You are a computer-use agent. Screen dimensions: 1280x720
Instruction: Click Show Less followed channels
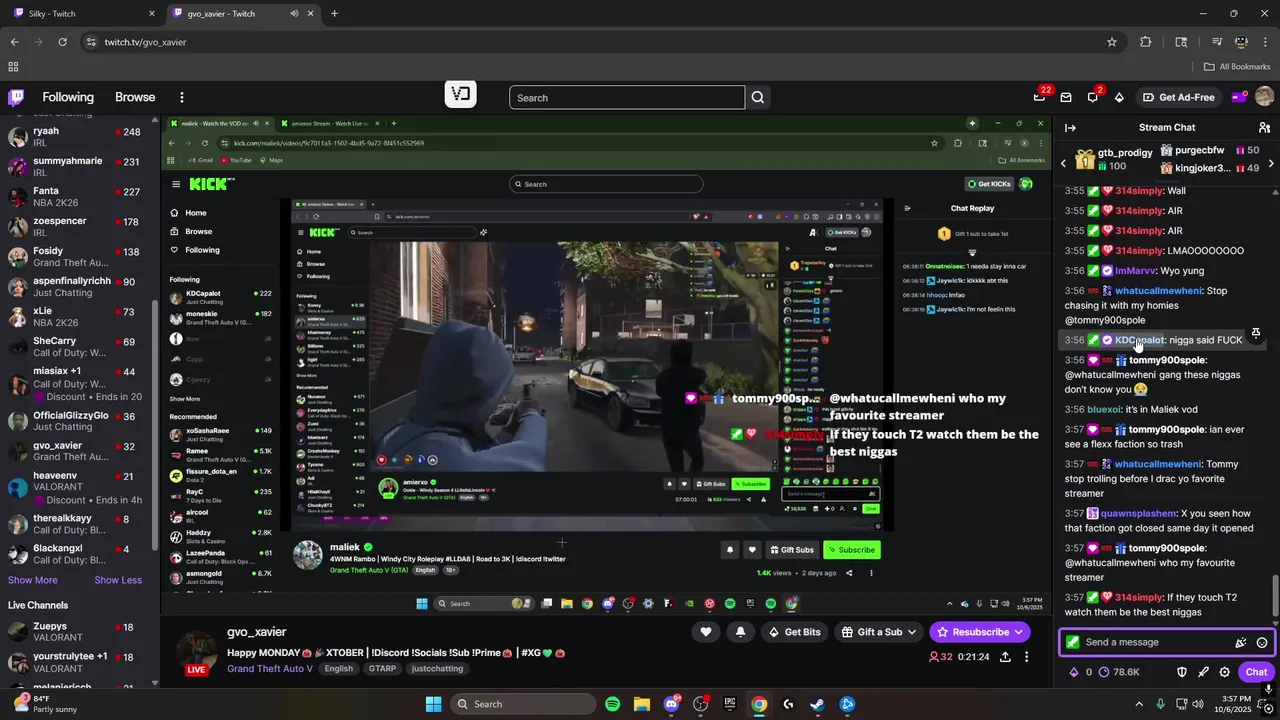[x=118, y=580]
